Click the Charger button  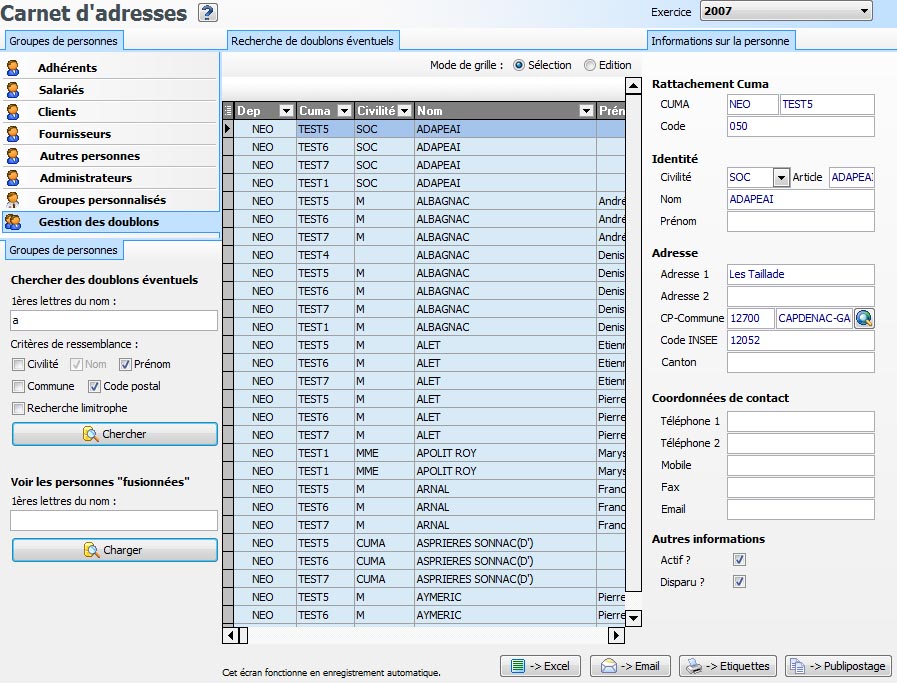[x=114, y=550]
